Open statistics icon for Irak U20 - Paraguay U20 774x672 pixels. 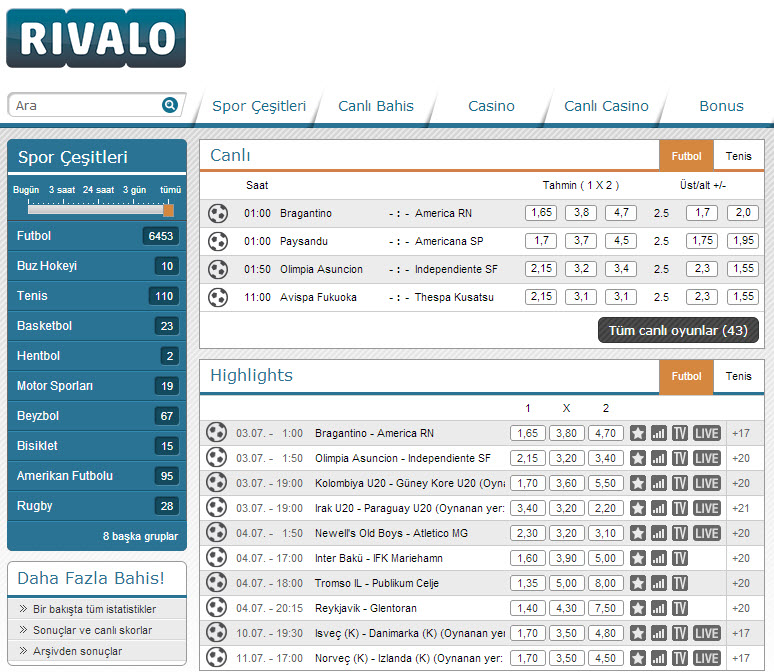(x=658, y=508)
